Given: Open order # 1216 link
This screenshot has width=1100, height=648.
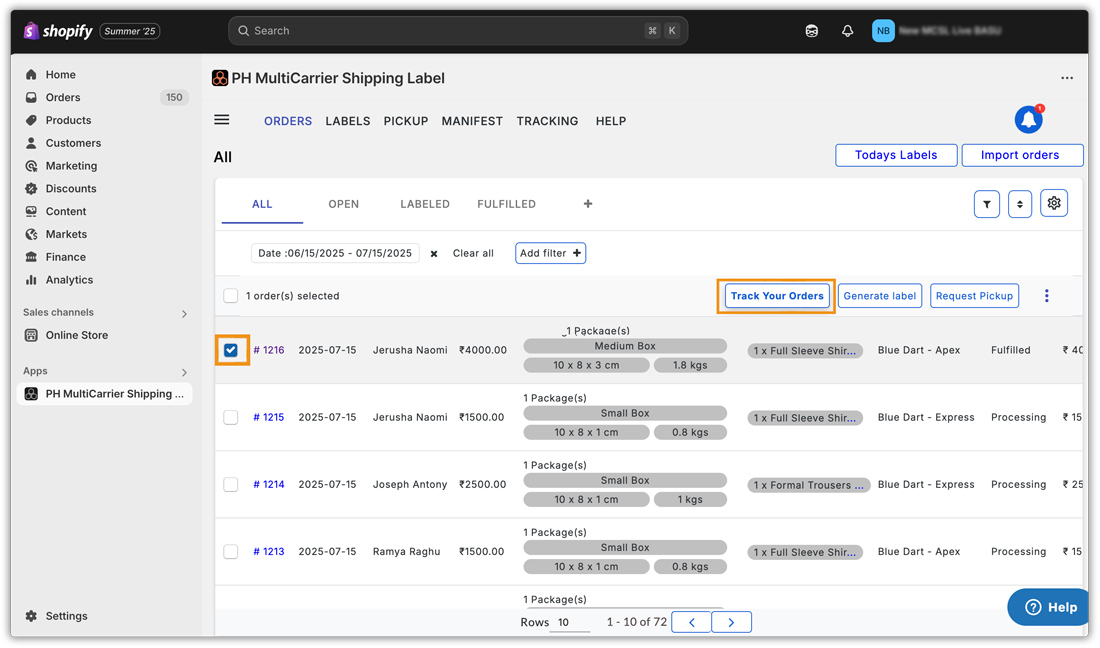Looking at the screenshot, I should 269,350.
